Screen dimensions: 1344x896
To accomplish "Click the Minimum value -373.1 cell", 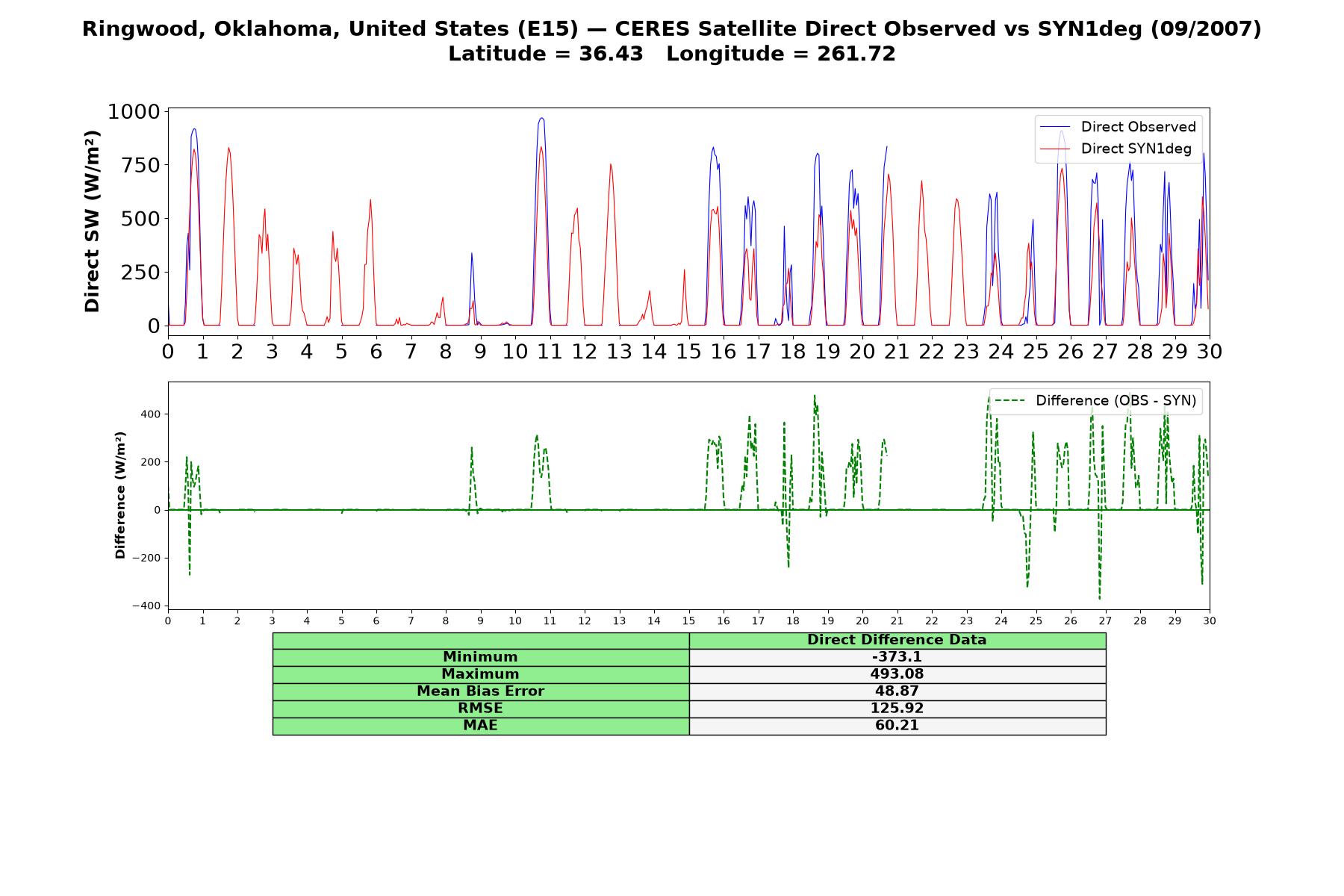I will coord(897,657).
